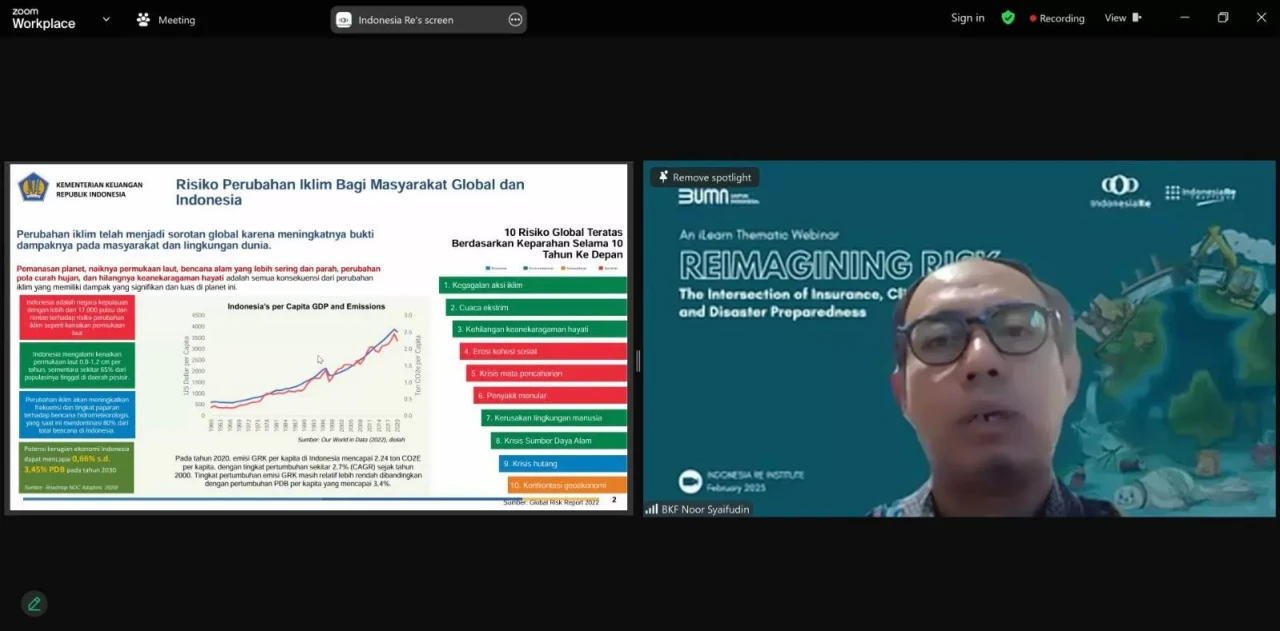The height and width of the screenshot is (631, 1280).
Task: Click the '6. Penyakit menular' bar
Action: click(x=551, y=395)
